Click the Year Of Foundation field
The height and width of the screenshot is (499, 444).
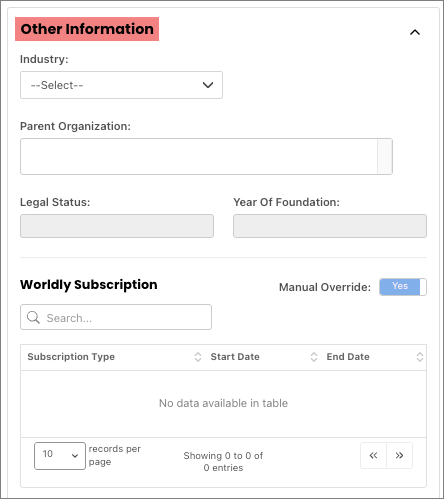point(330,226)
